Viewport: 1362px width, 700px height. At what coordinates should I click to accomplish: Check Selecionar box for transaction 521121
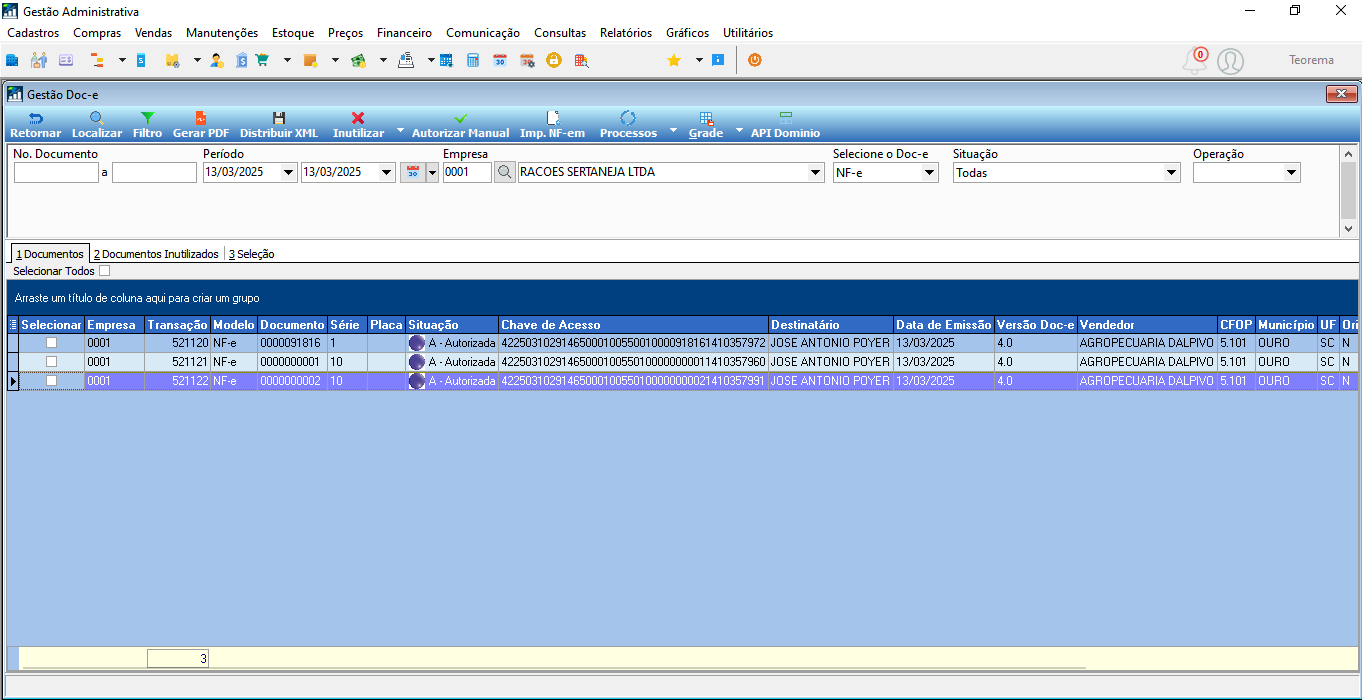point(52,362)
